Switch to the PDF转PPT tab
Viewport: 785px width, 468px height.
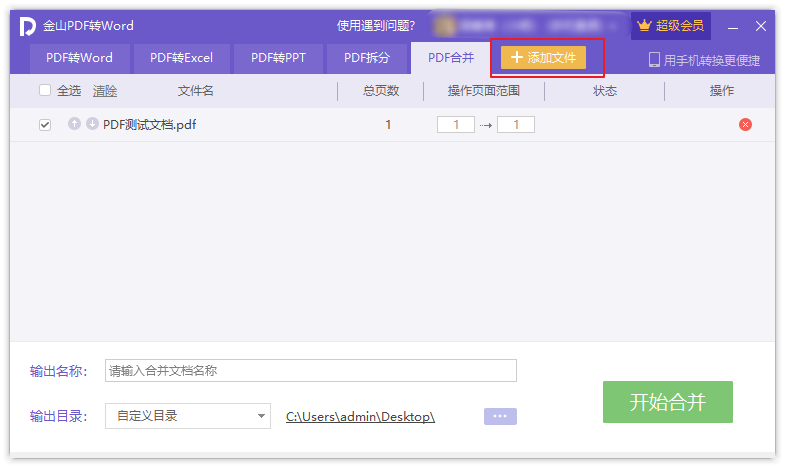click(278, 58)
